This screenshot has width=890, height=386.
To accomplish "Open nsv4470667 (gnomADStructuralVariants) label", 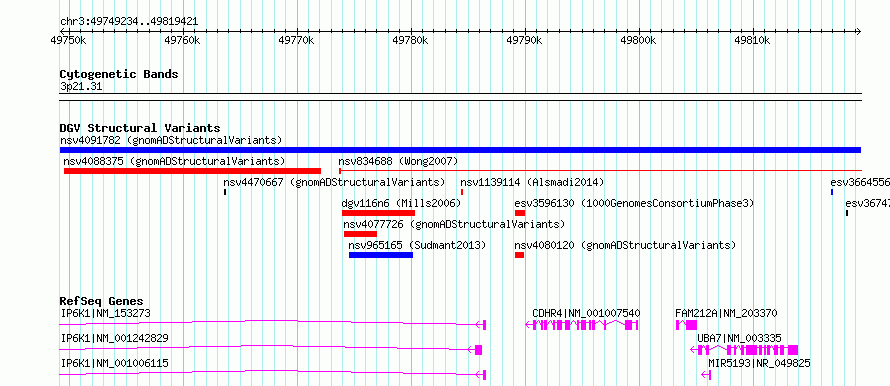I will point(334,182).
